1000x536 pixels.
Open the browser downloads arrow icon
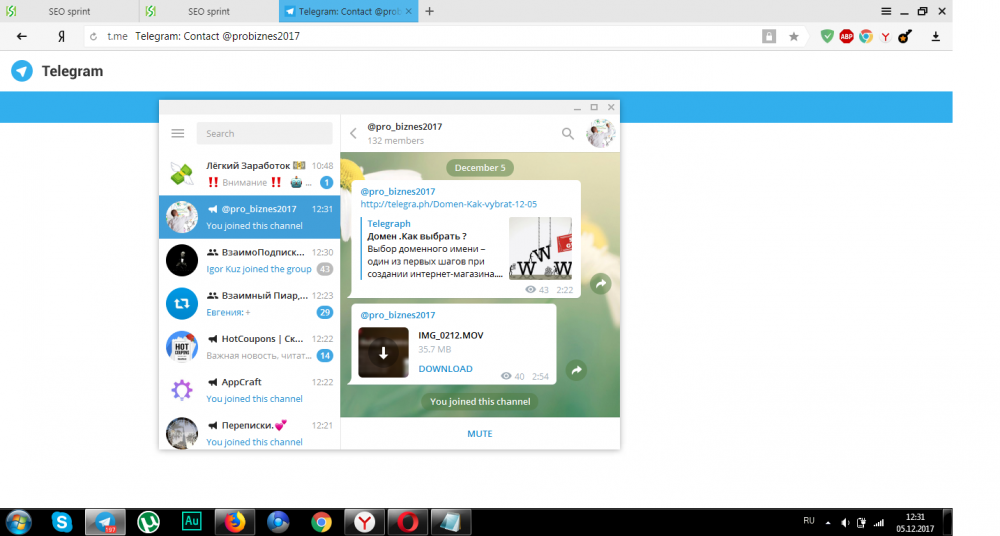pyautogui.click(x=936, y=36)
